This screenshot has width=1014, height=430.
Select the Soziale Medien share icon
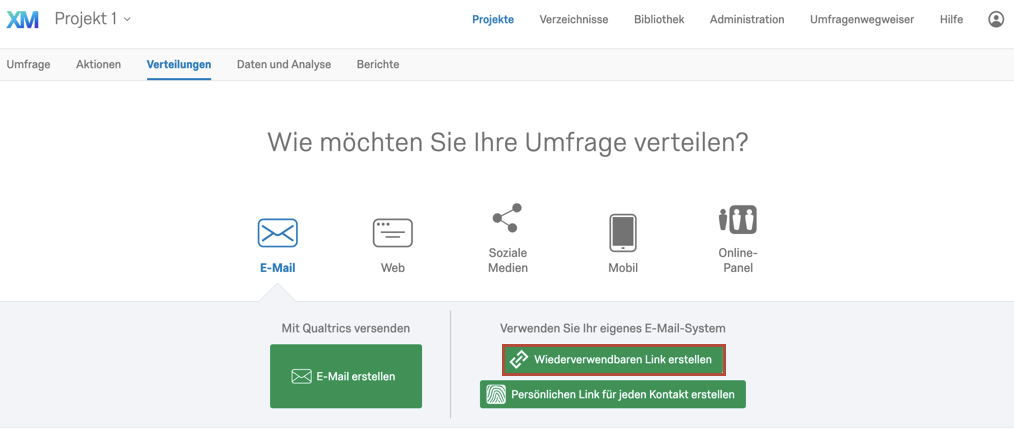(x=508, y=218)
